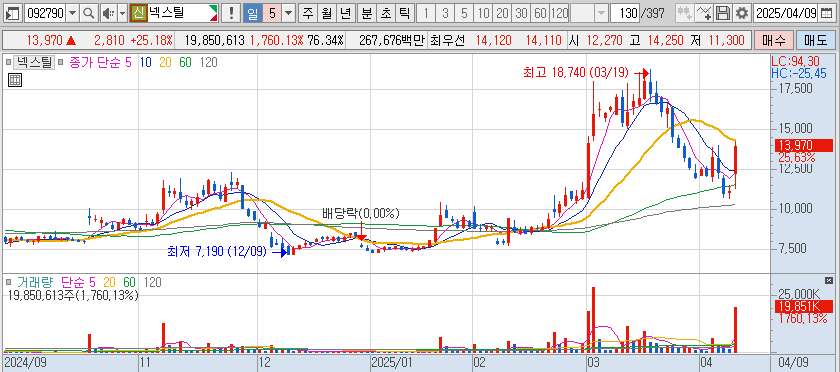
Task: Click the exclamation mark info icon
Action: pyautogui.click(x=231, y=13)
